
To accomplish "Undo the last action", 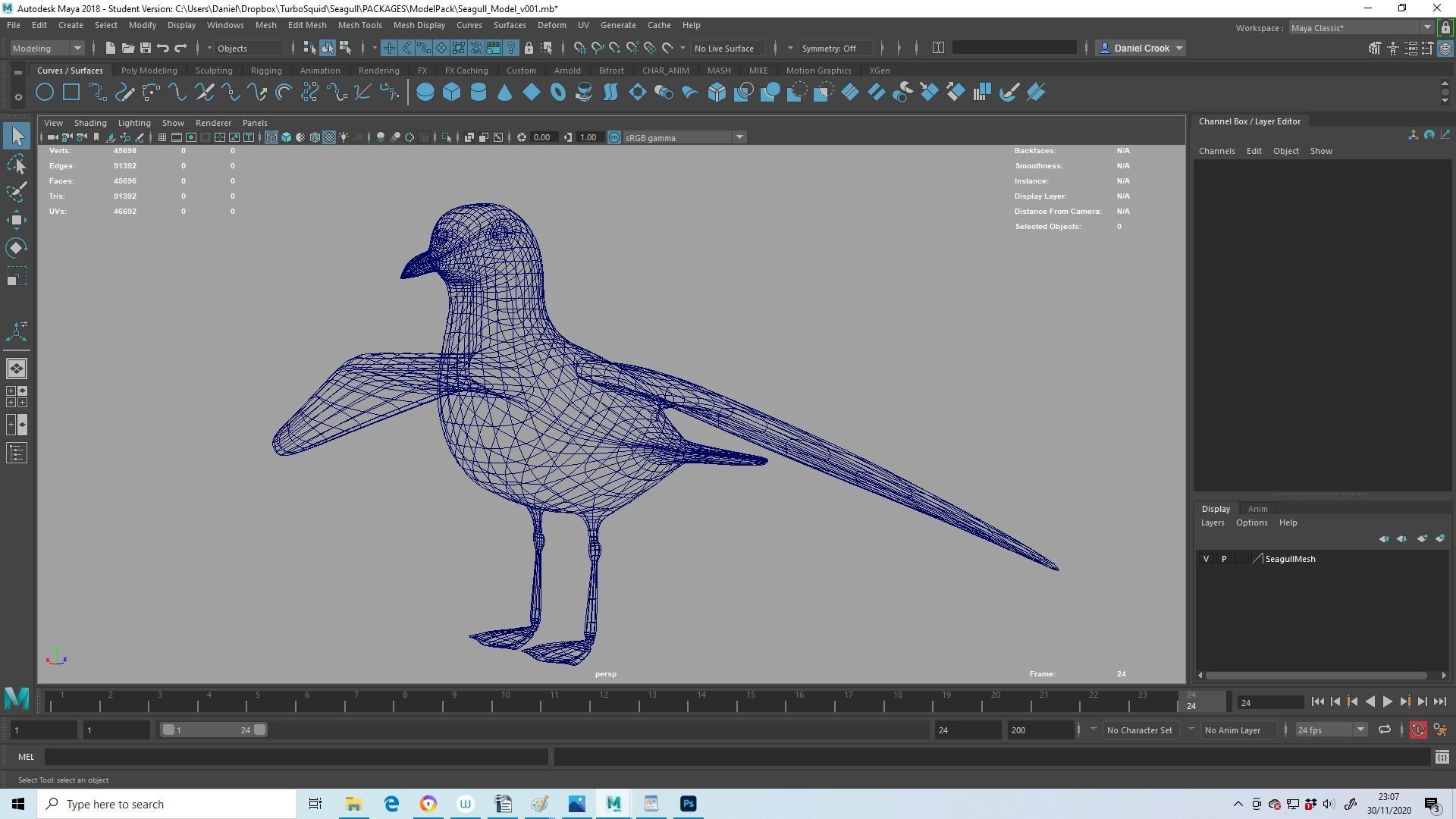I will click(x=162, y=48).
